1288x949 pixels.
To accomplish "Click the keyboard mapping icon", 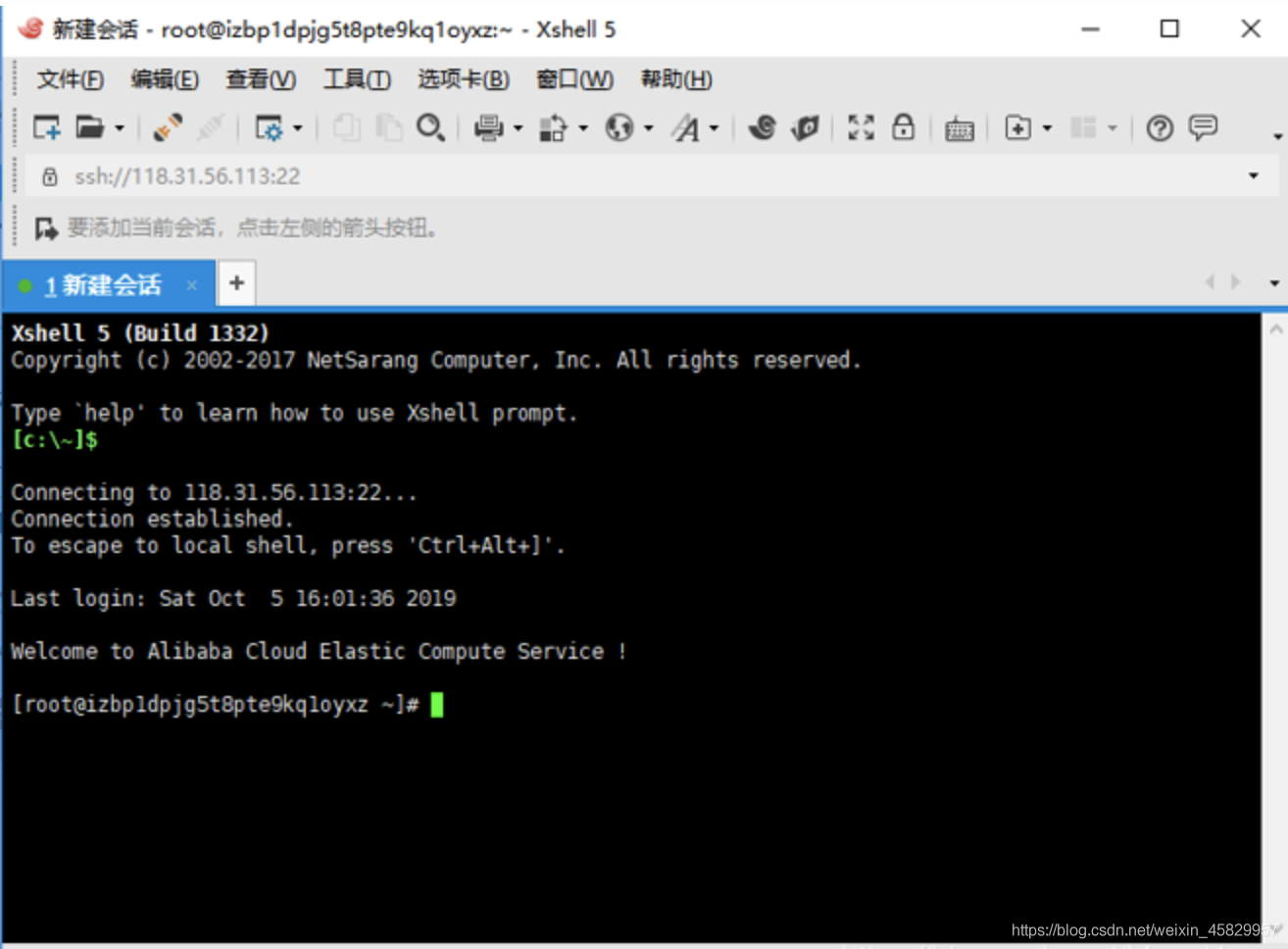I will click(x=959, y=128).
